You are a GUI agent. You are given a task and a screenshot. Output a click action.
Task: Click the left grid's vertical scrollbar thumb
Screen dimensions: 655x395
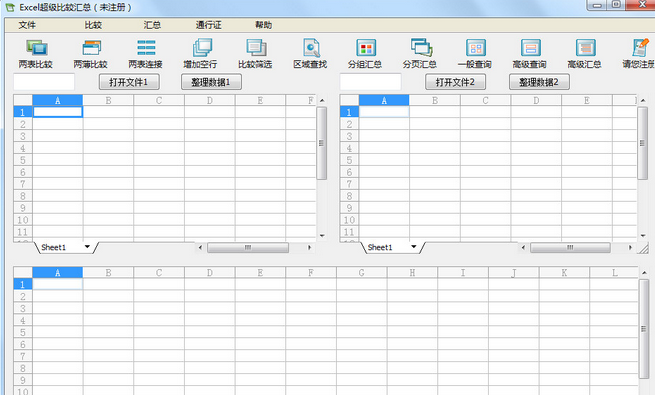(x=321, y=143)
